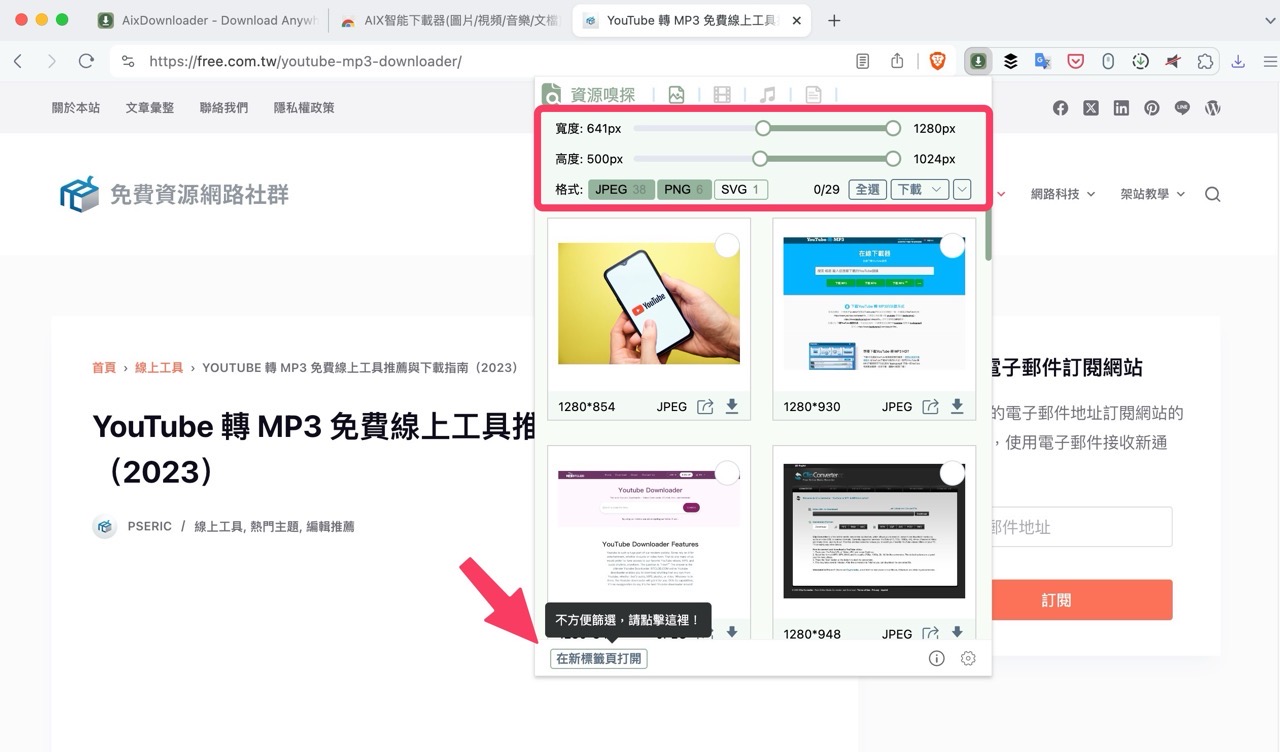Screen dimensions: 1280x752
Task: Select the 1280*948 converter image checkbox
Action: (x=952, y=473)
